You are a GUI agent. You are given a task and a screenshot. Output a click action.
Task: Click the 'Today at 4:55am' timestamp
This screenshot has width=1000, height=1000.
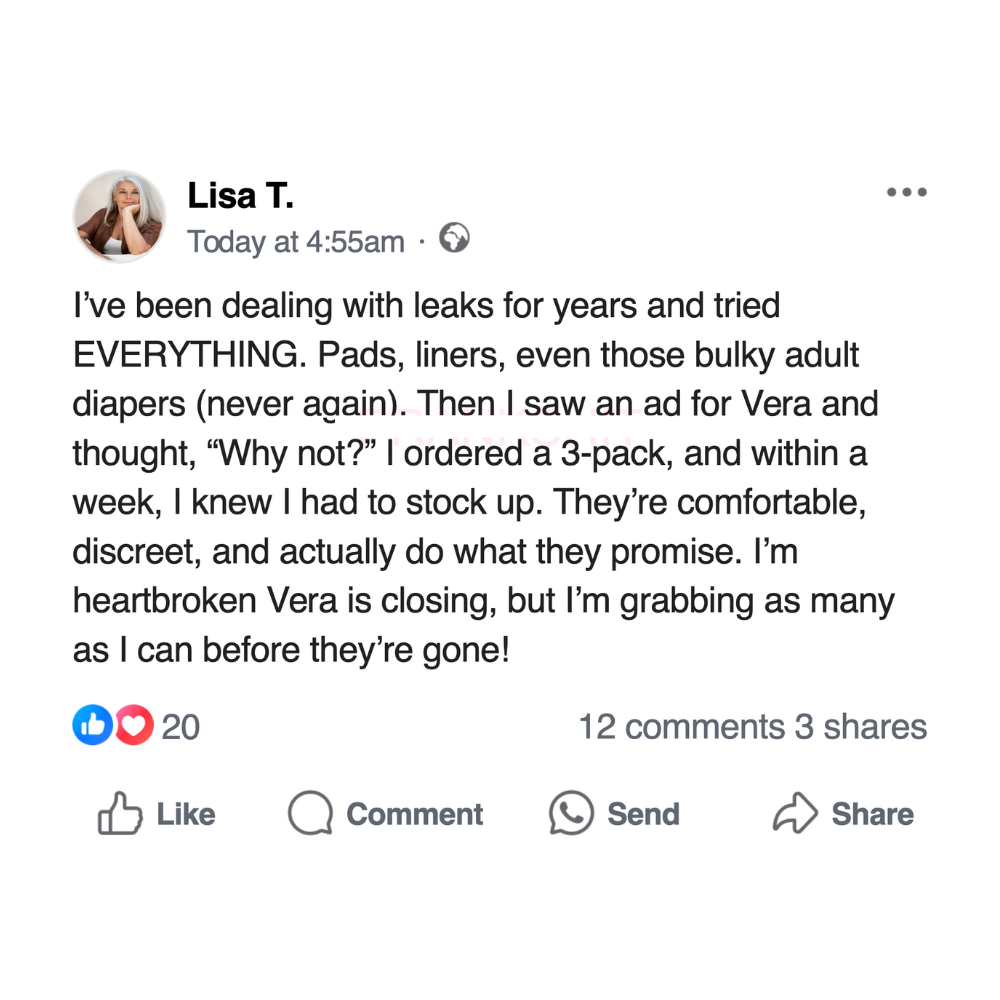(296, 241)
